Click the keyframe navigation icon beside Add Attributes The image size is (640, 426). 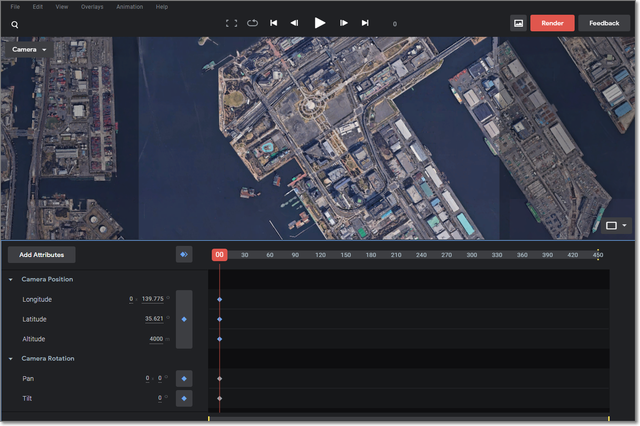[184, 255]
